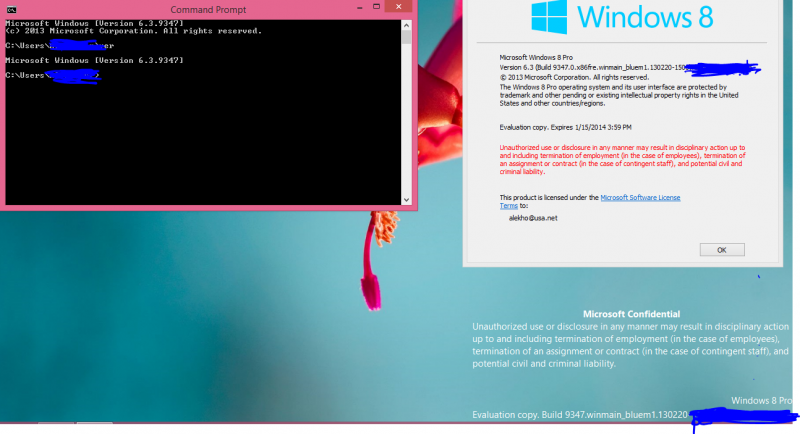
Task: Click the Command Prompt scroll down arrow
Action: (x=406, y=200)
